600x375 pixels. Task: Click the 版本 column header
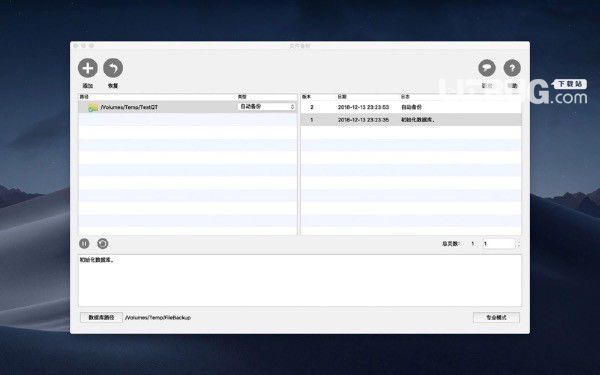click(306, 97)
